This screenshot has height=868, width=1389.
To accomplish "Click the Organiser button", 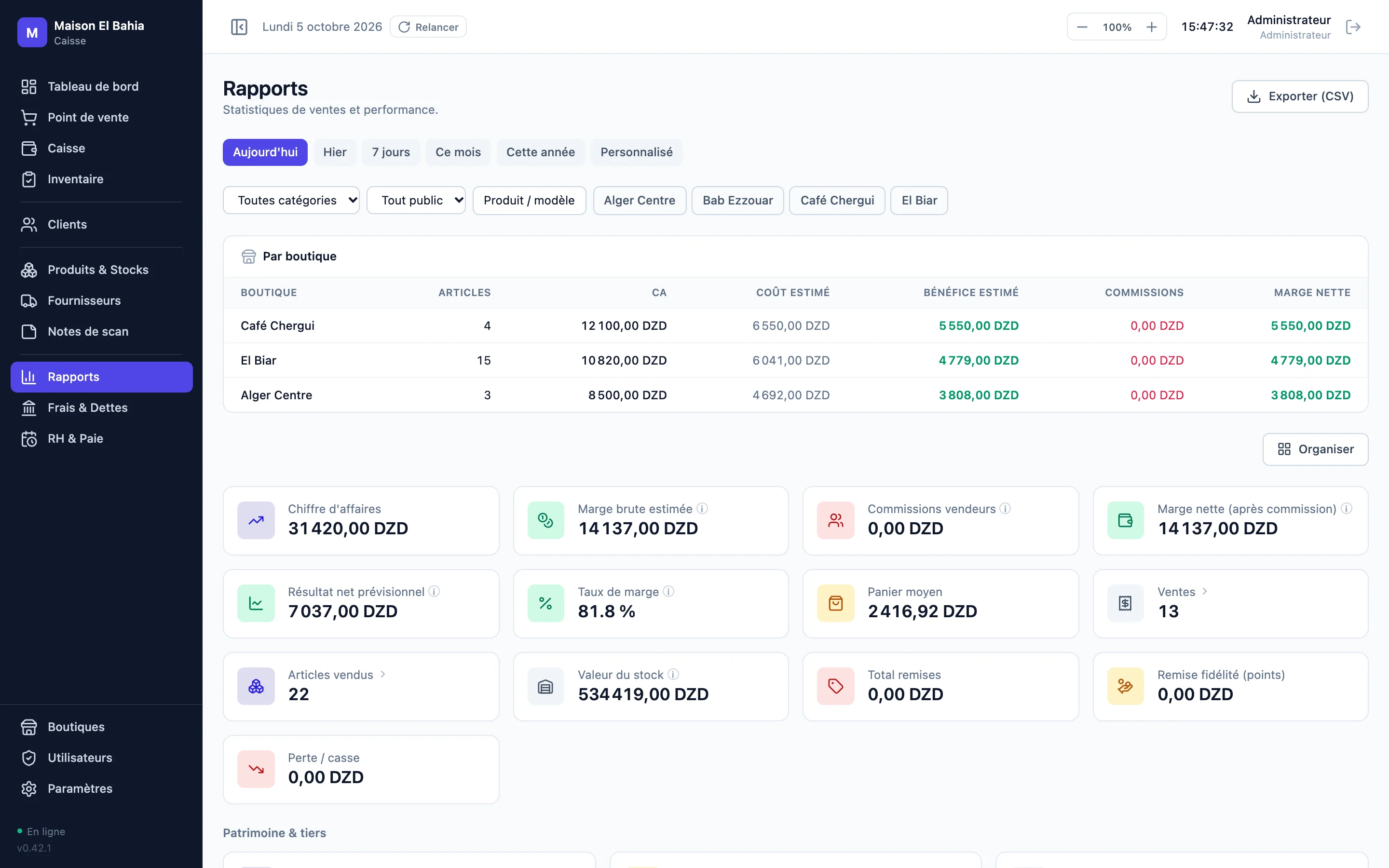I will (1315, 449).
